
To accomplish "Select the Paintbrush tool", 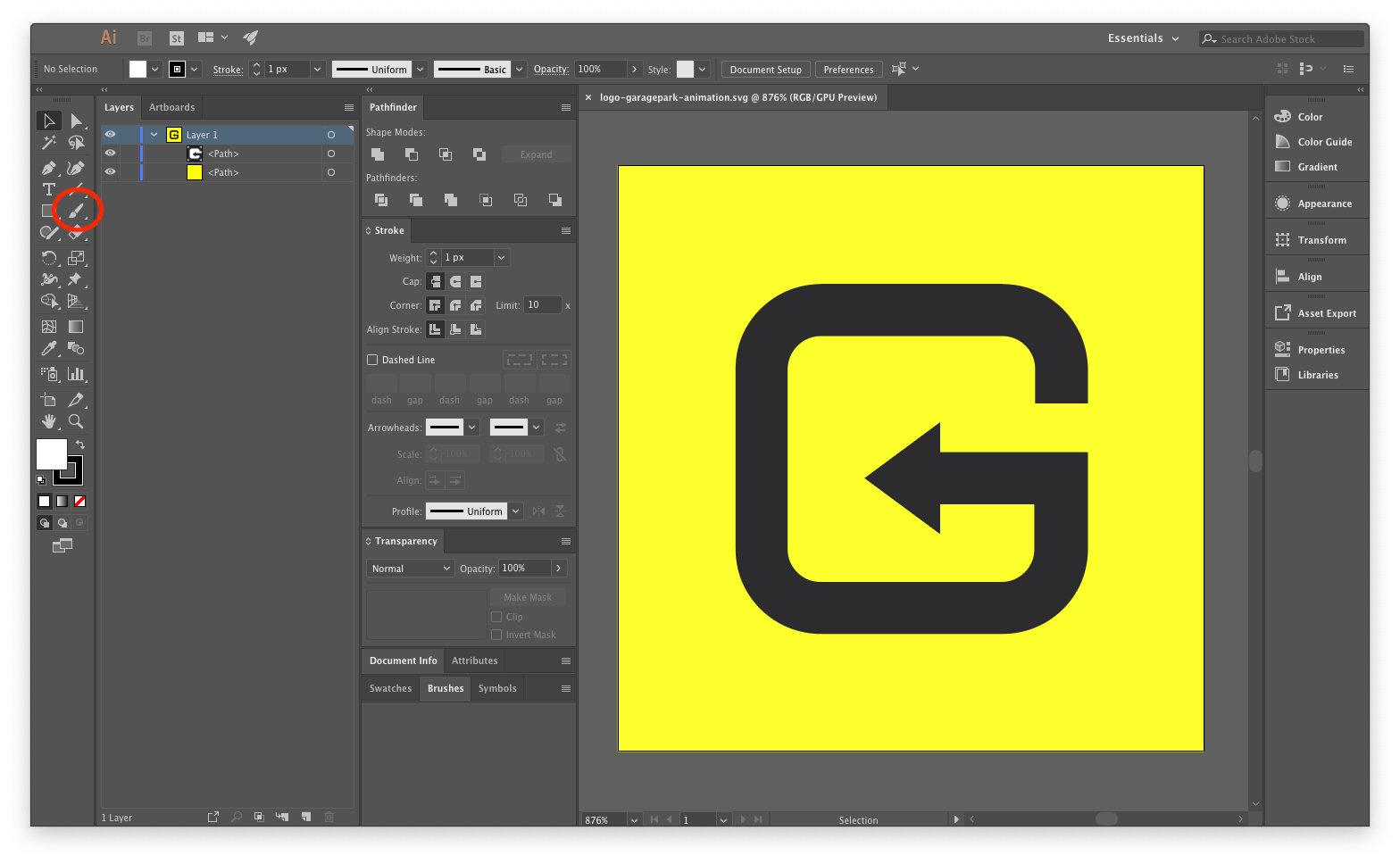I will 76,212.
